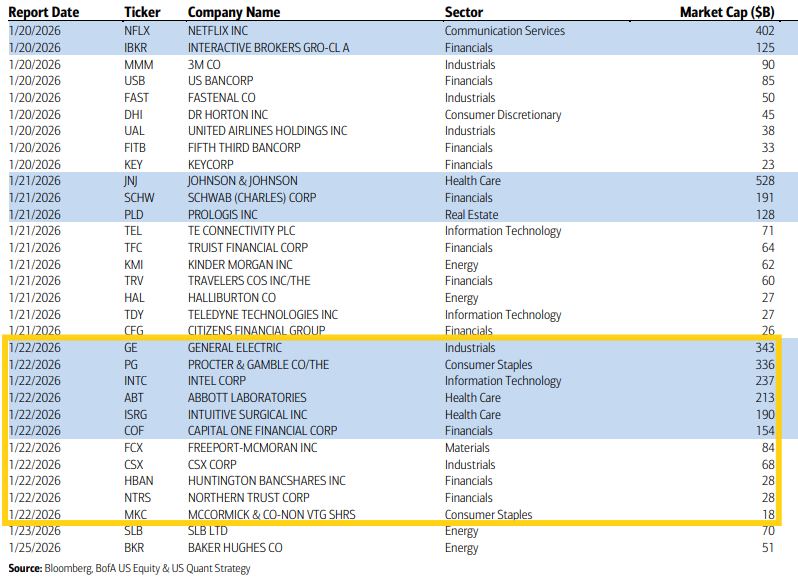This screenshot has width=798, height=588.
Task: Select 3M CO company name
Action: coord(204,65)
